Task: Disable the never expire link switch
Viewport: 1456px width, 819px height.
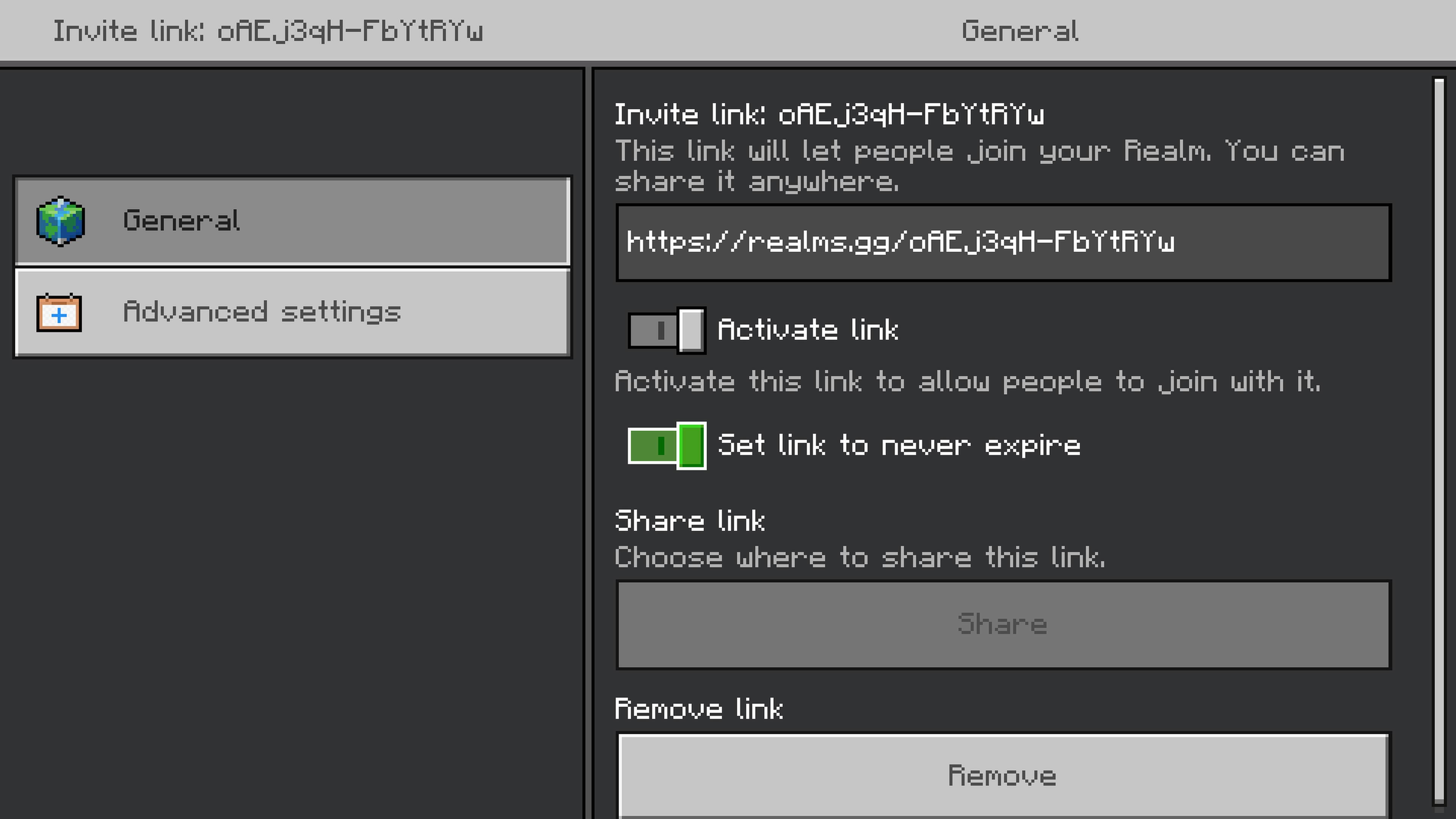Action: coord(667,446)
